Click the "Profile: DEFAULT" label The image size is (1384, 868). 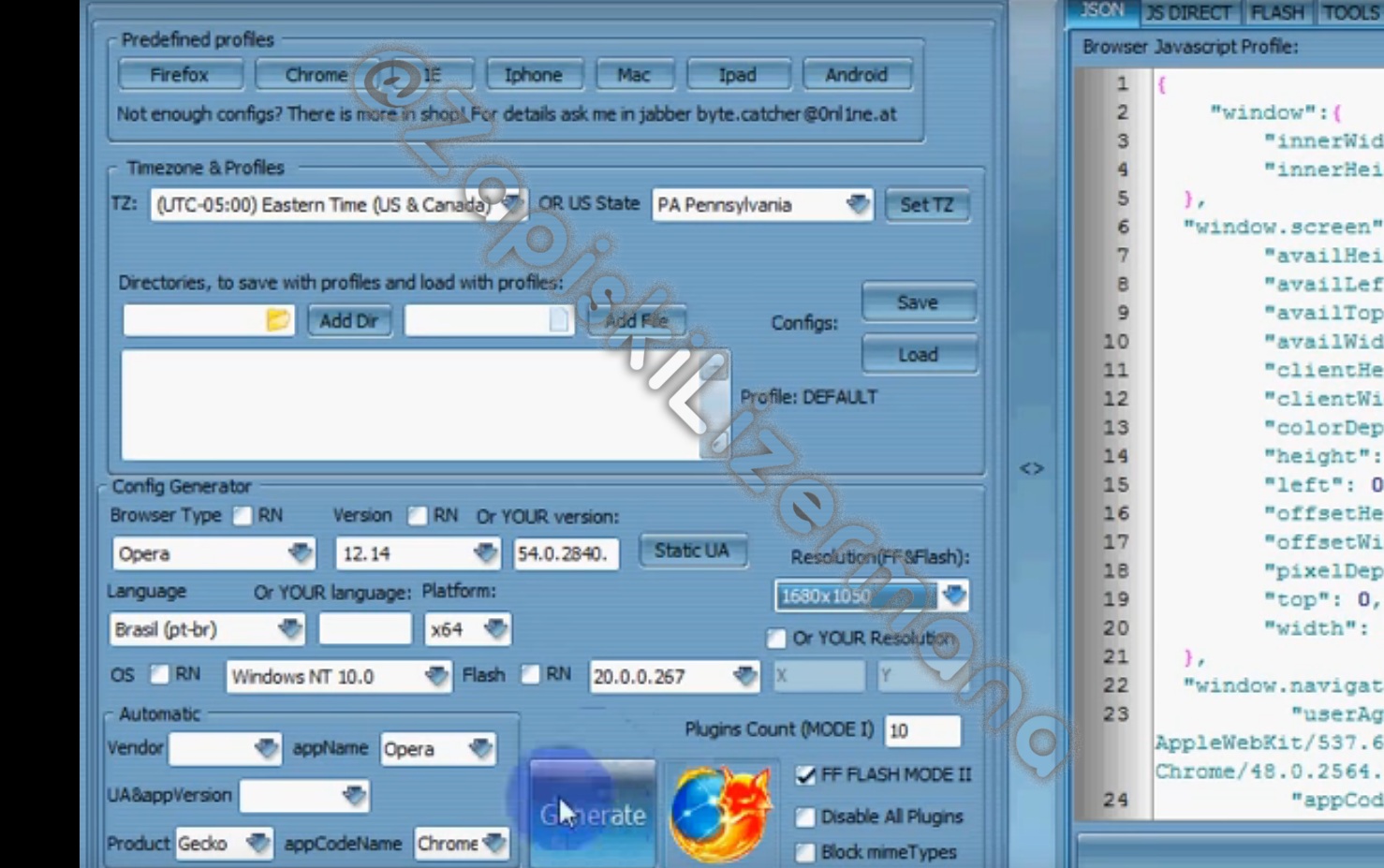point(809,397)
